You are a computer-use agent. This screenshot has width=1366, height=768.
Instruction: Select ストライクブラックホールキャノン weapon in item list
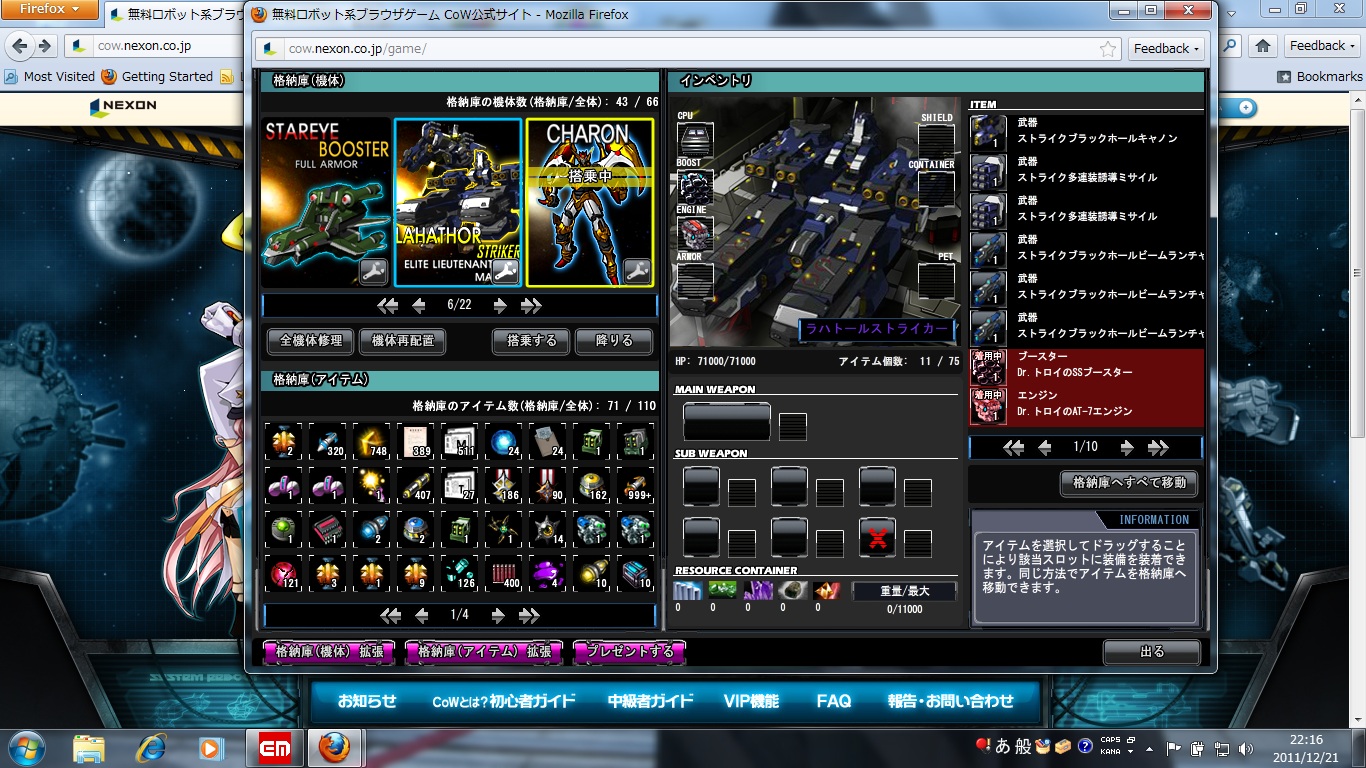point(1086,131)
